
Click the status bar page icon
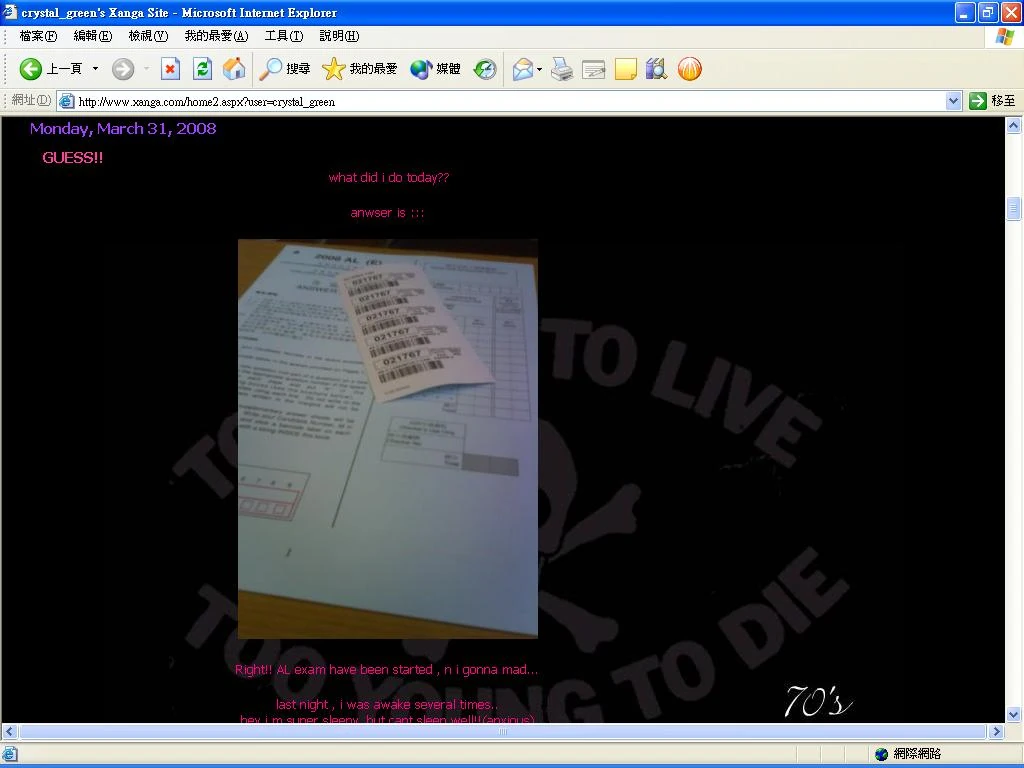pos(10,754)
